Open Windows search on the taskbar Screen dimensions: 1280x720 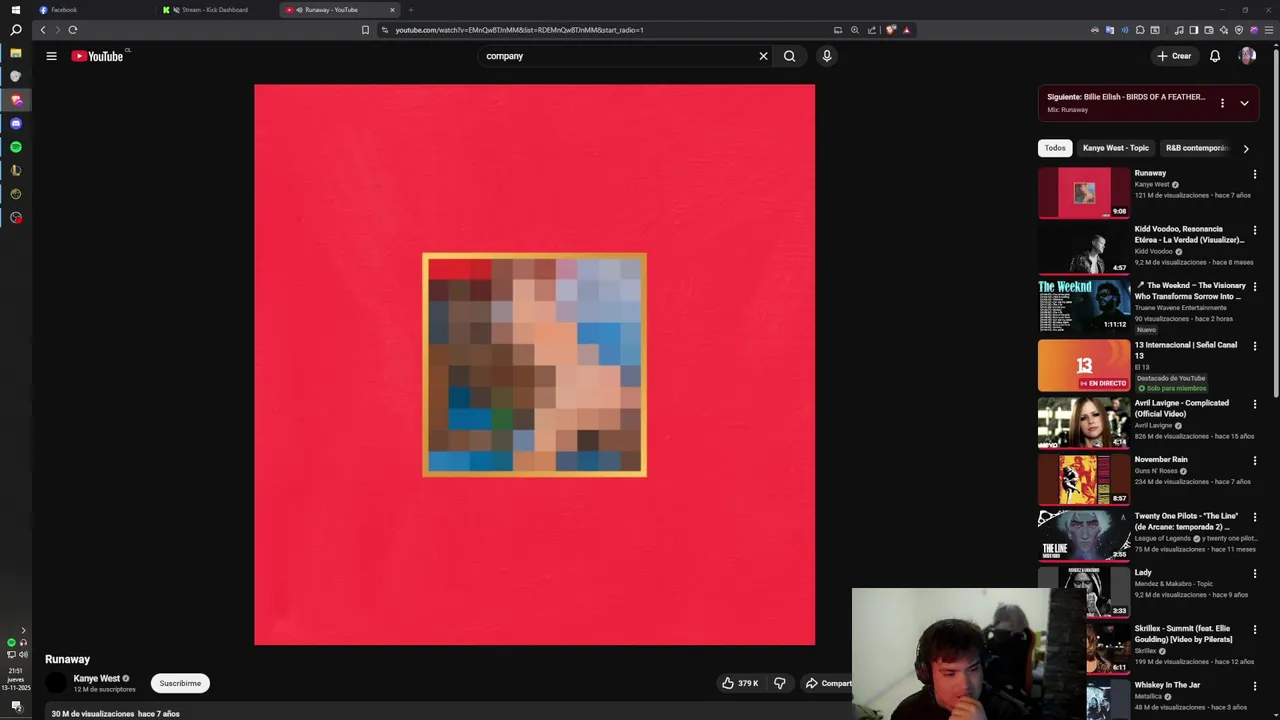pos(15,30)
